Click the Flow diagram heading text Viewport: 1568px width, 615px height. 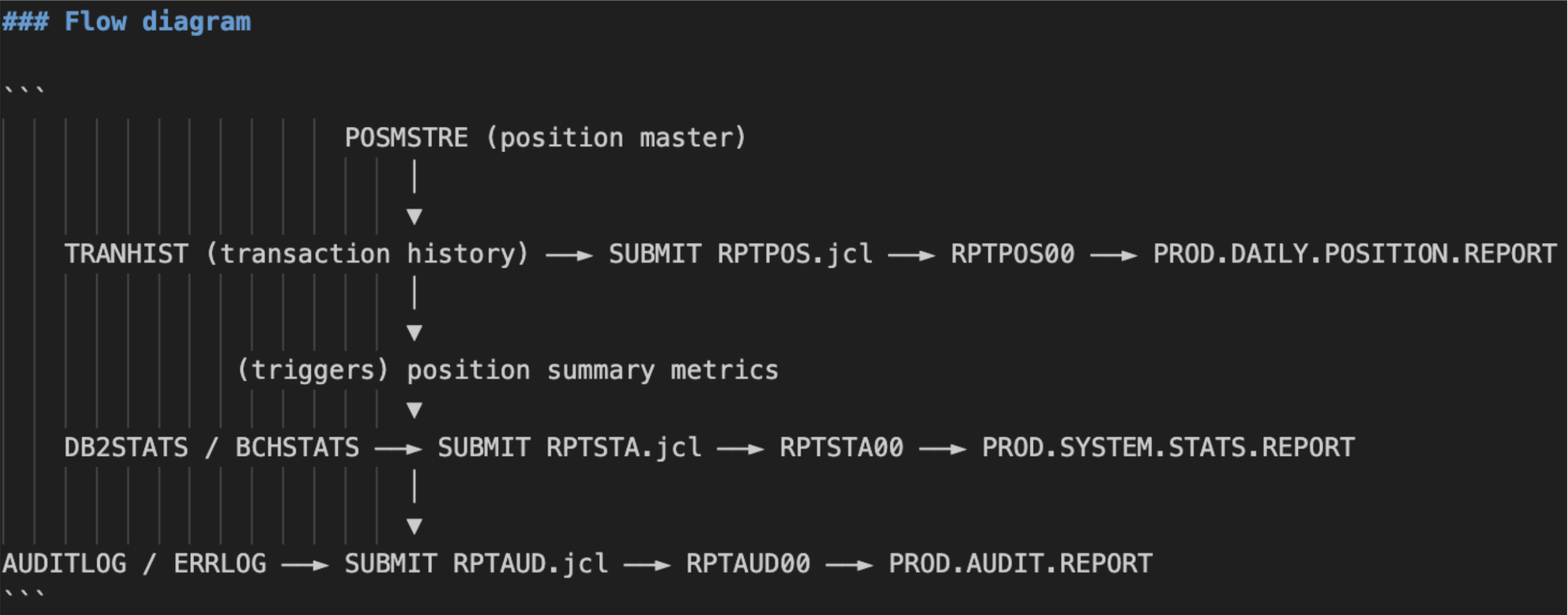click(157, 22)
